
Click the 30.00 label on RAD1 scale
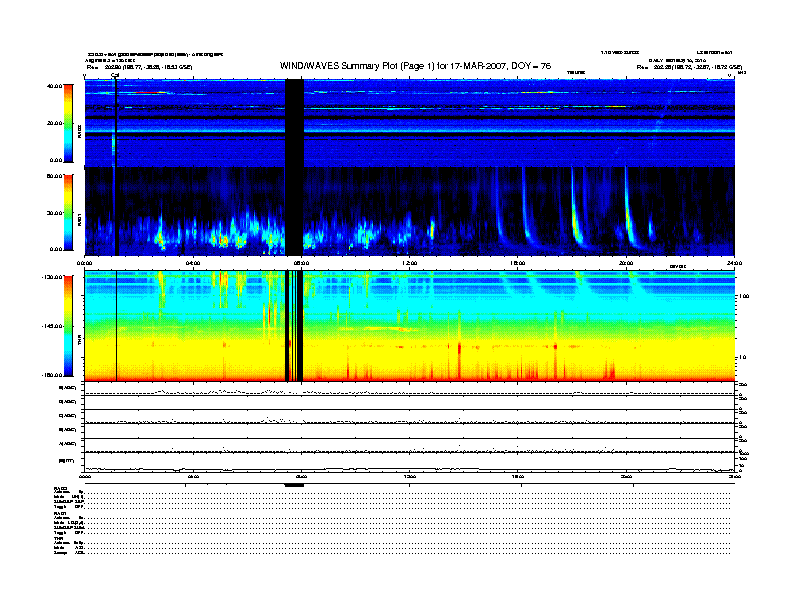(x=54, y=213)
